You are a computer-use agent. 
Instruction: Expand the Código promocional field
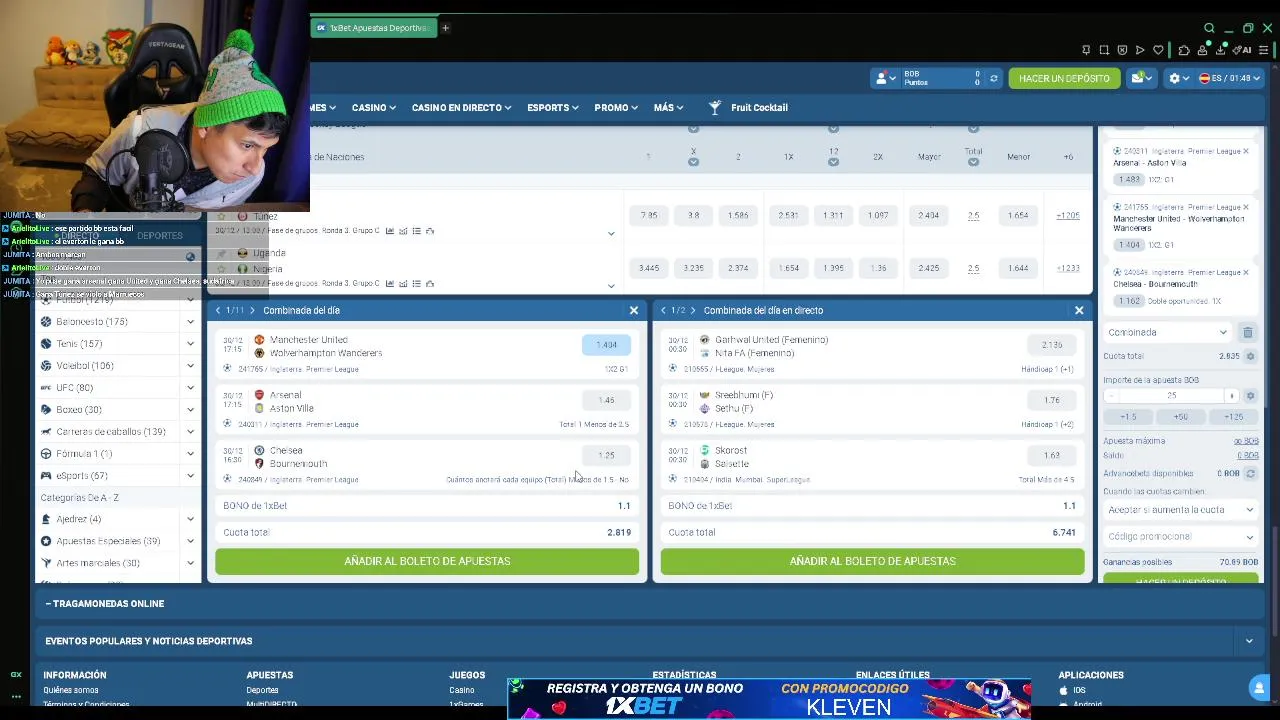pos(1180,537)
